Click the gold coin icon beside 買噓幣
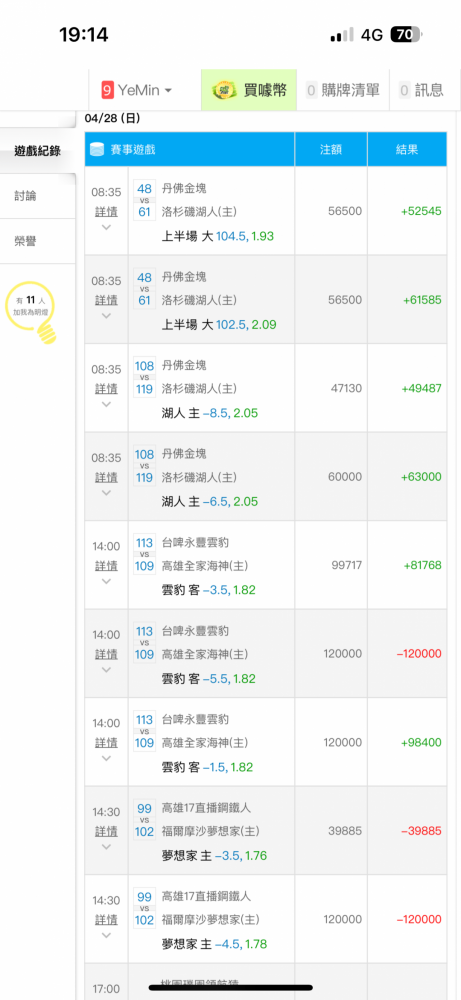The height and width of the screenshot is (1000, 461). pyautogui.click(x=224, y=91)
